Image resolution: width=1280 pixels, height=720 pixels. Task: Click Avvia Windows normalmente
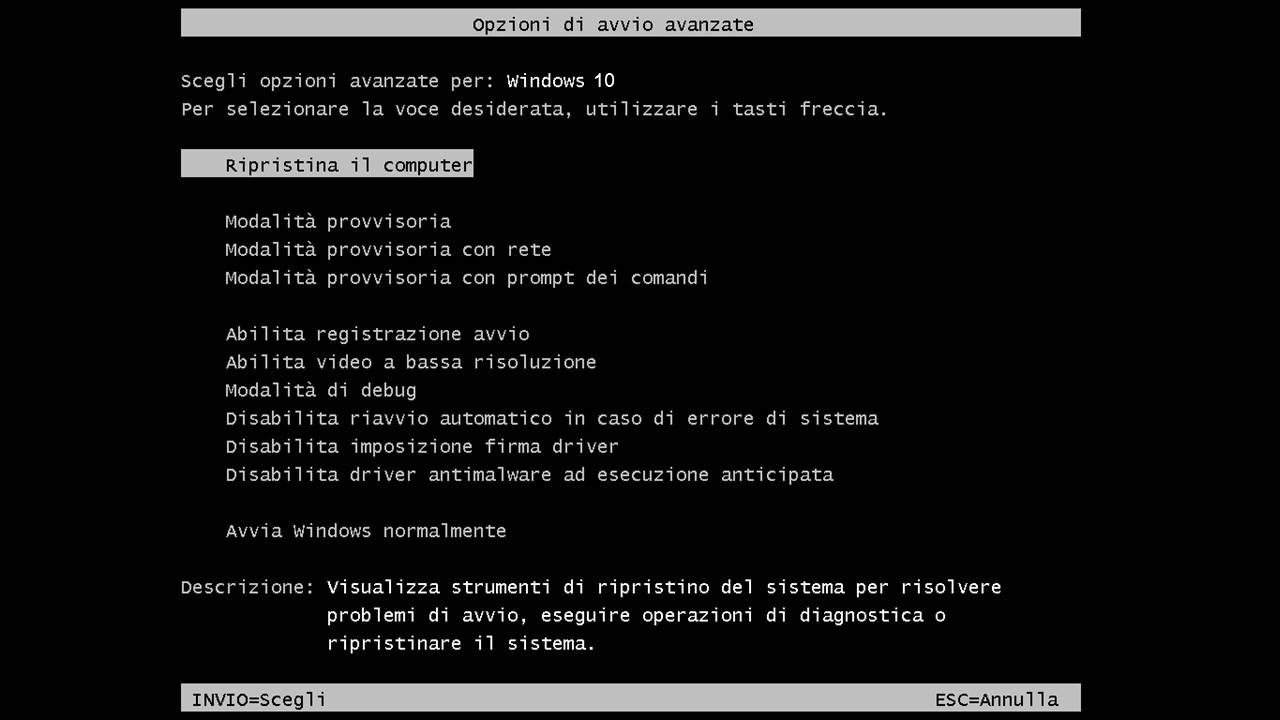(x=365, y=531)
